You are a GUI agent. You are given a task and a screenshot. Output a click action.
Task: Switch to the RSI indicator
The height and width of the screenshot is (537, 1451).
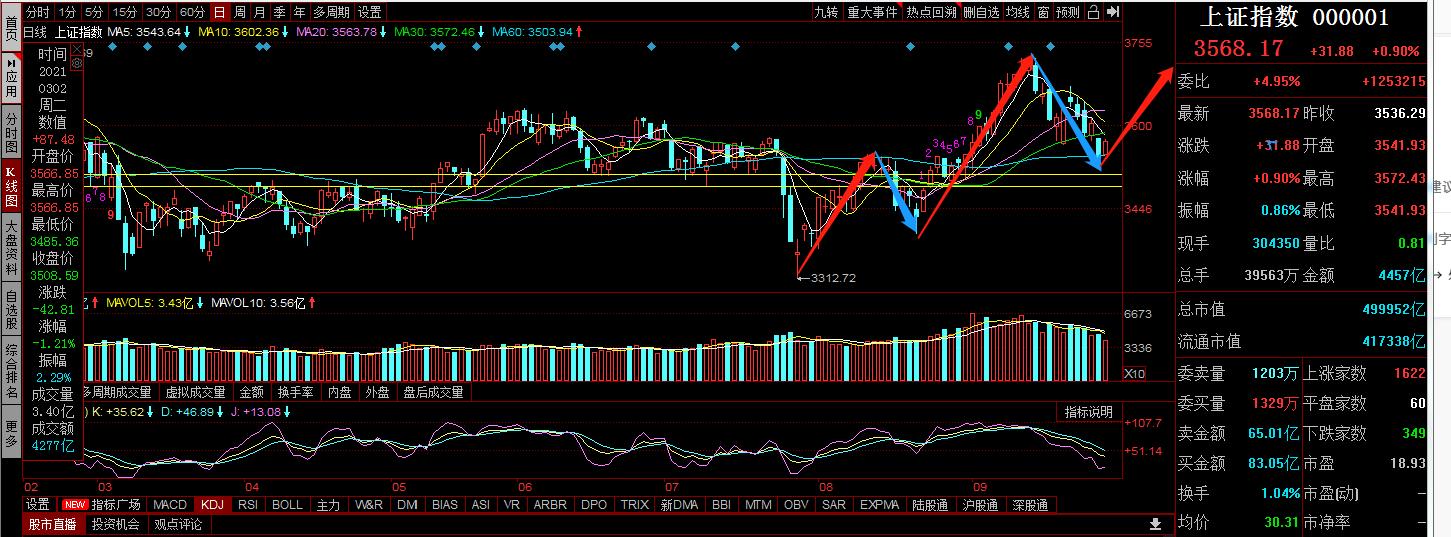coord(248,505)
